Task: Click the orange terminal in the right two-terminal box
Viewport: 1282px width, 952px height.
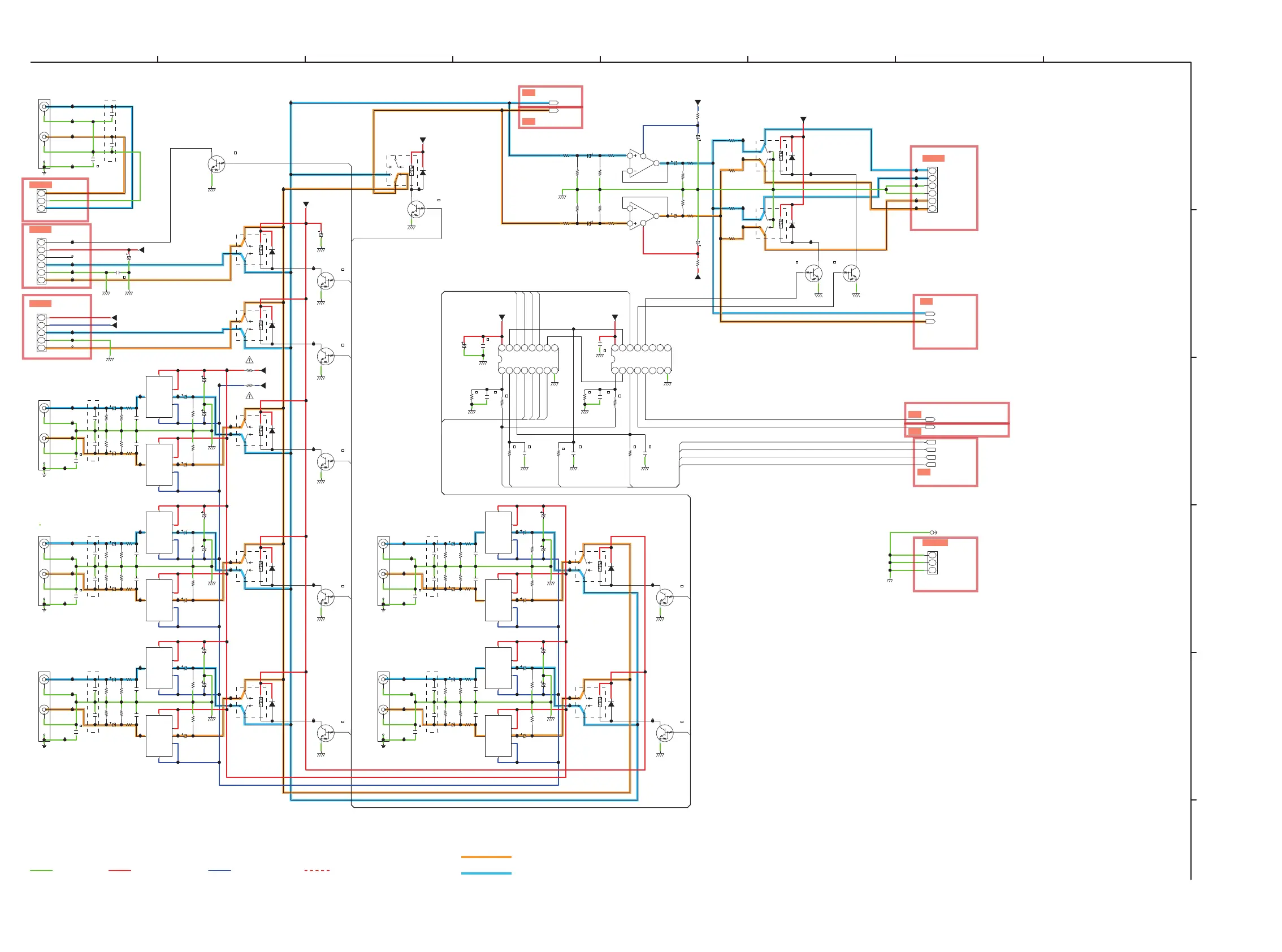Action: click(x=930, y=322)
